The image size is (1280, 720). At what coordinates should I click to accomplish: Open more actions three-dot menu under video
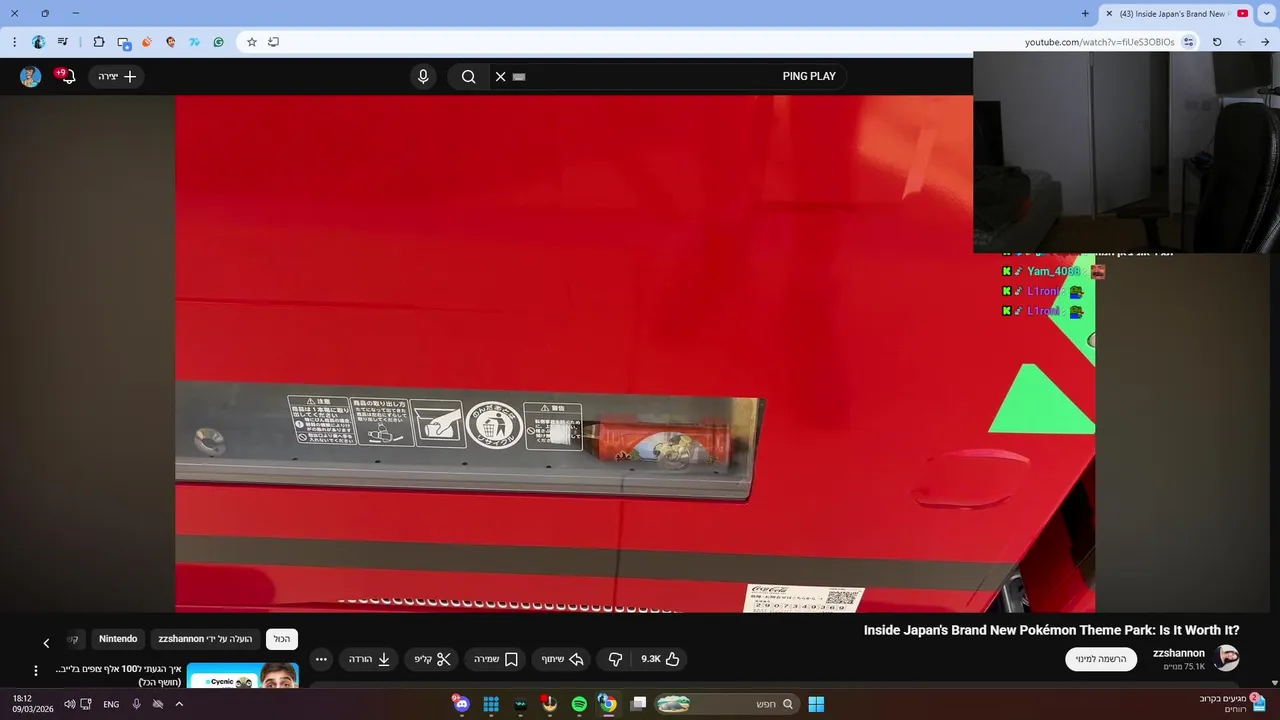point(321,659)
